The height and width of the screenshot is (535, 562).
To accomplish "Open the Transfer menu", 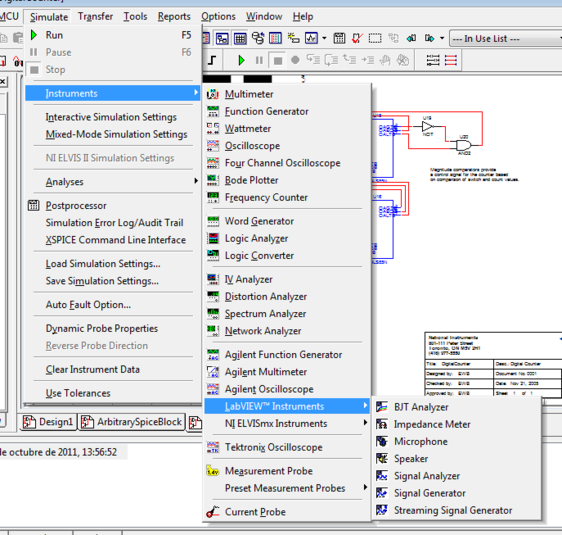I will 95,16.
